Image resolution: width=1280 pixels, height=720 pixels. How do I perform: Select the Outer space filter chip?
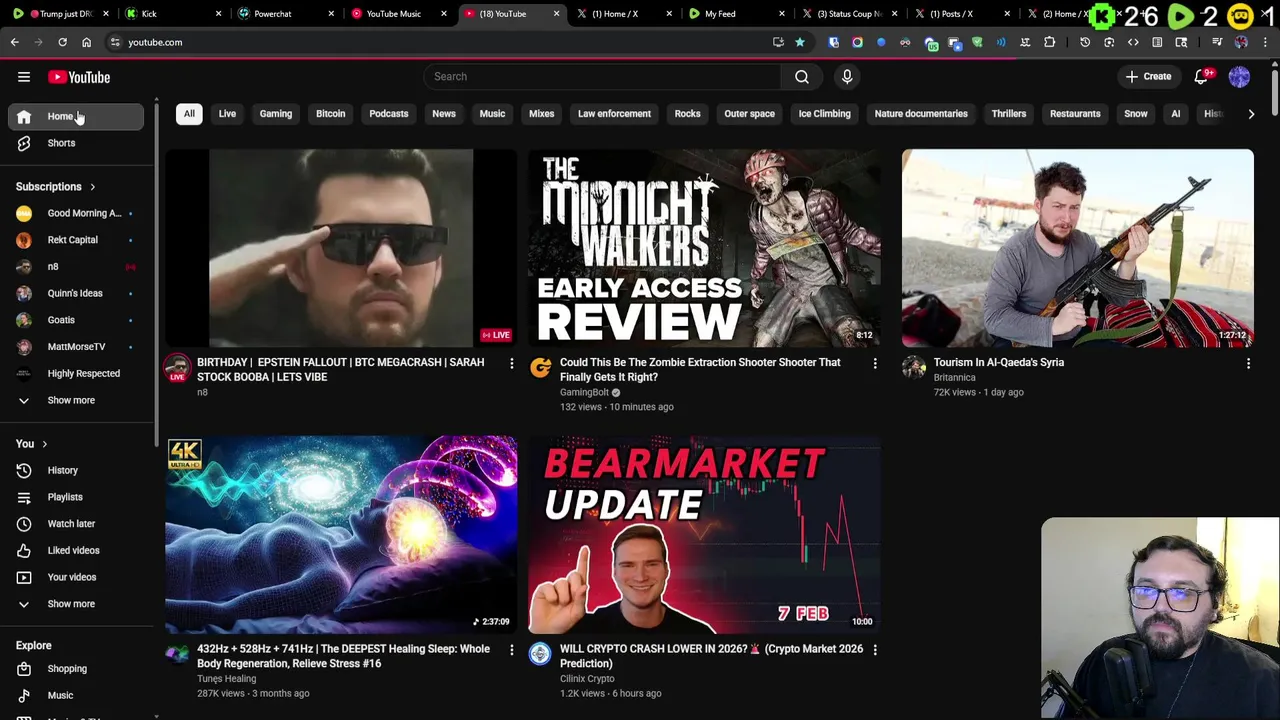point(749,114)
